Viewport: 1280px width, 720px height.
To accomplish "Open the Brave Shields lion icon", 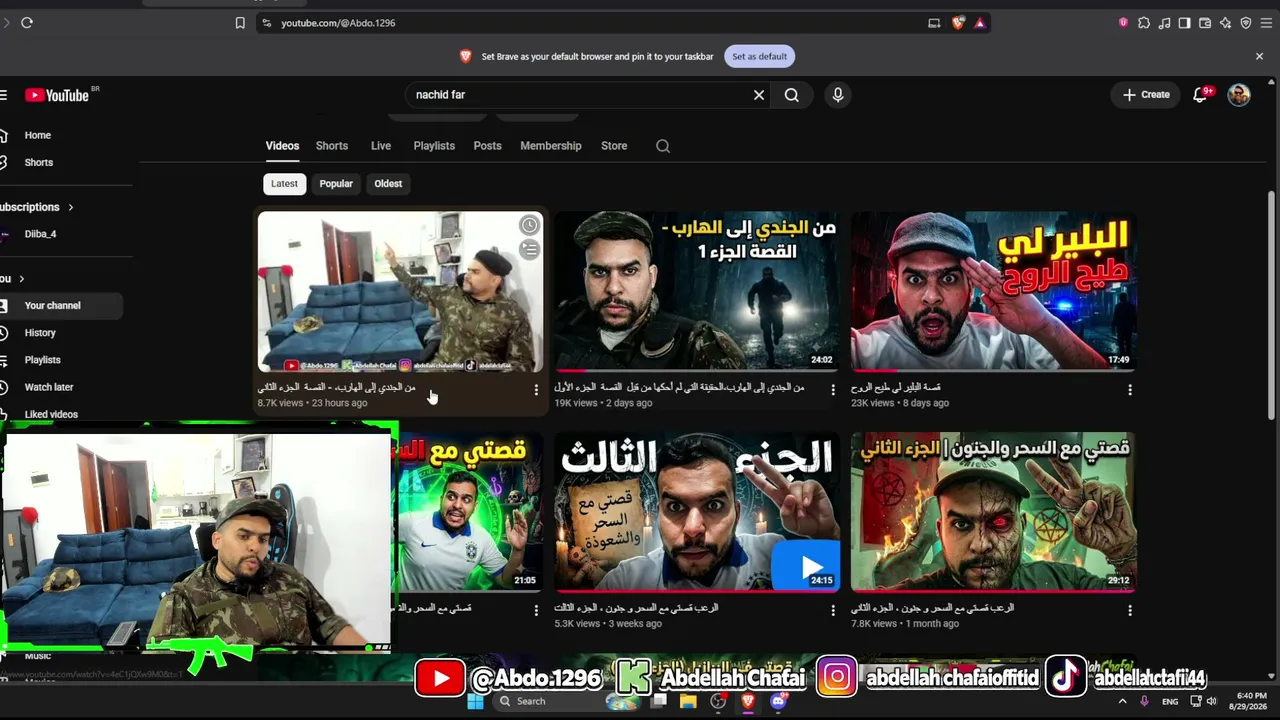I will point(958,23).
